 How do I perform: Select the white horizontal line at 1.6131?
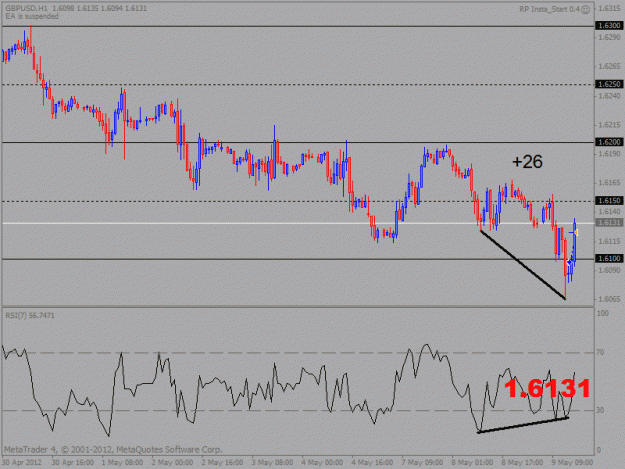click(298, 223)
